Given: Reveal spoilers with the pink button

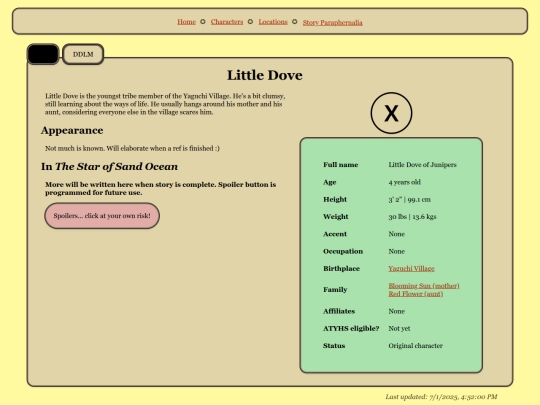Looking at the screenshot, I should (x=102, y=216).
